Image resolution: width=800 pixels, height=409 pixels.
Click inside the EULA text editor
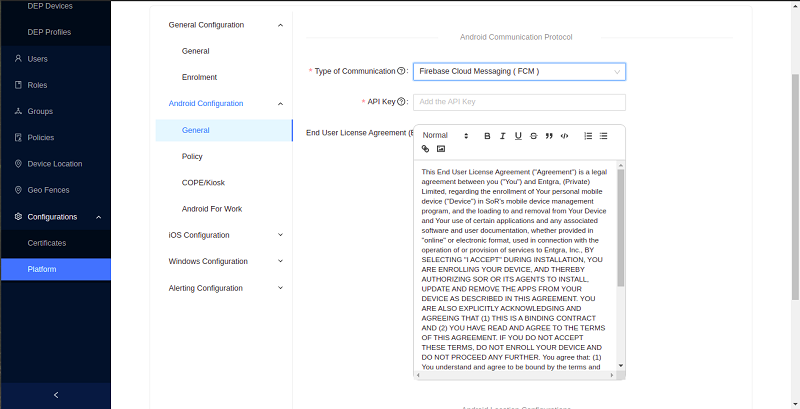click(515, 265)
